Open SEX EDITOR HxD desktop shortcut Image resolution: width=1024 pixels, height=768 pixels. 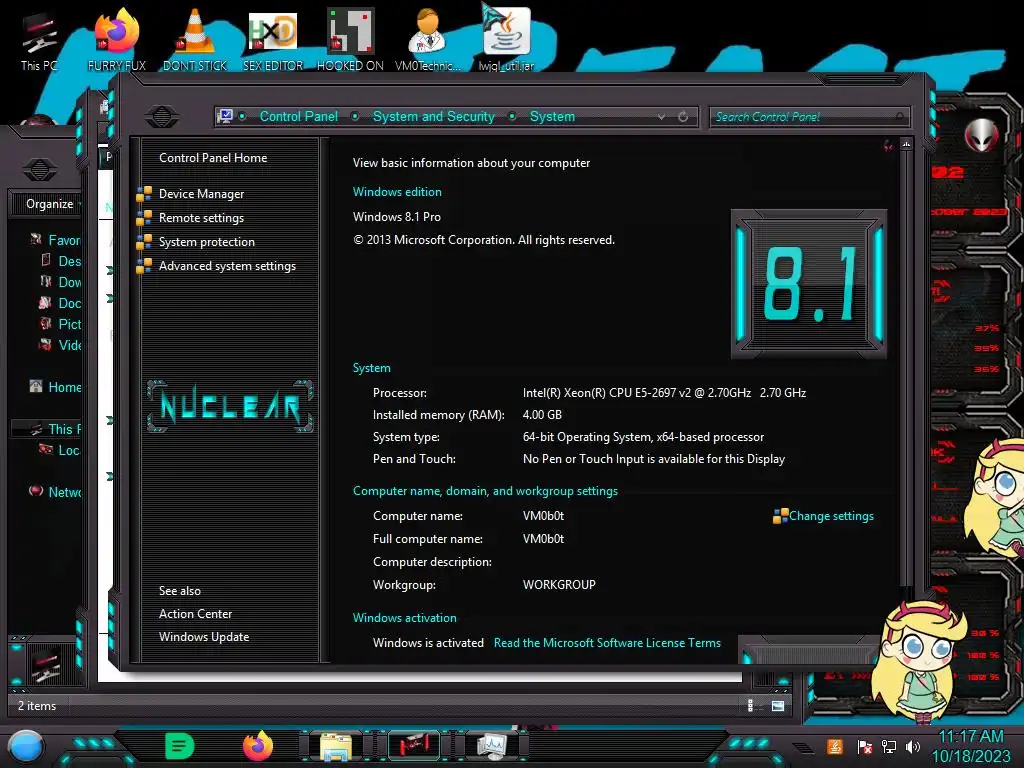(x=273, y=40)
